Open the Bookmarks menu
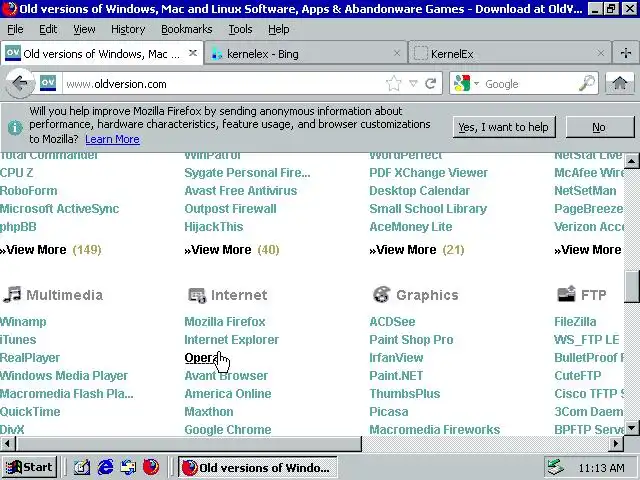The height and width of the screenshot is (480, 640). tap(187, 29)
